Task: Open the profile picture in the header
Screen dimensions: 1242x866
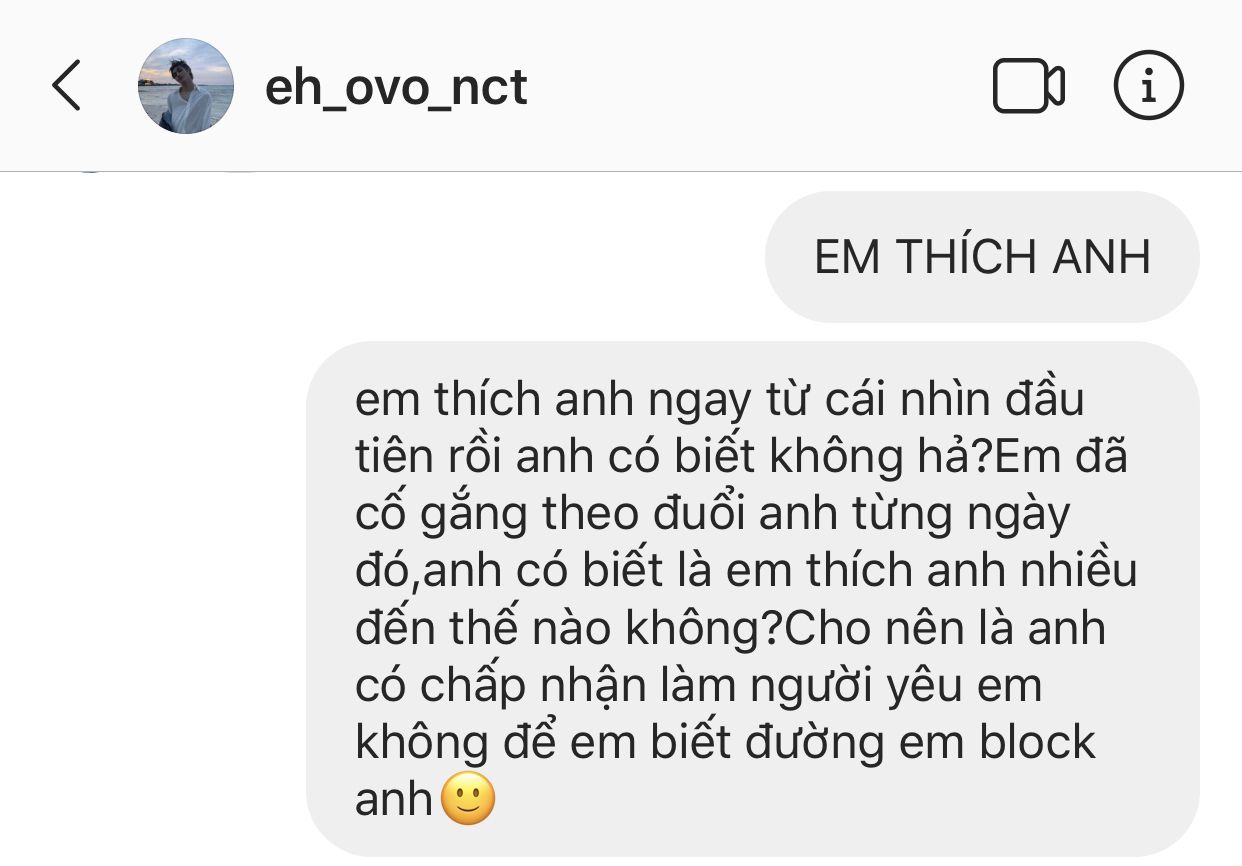Action: [x=186, y=86]
